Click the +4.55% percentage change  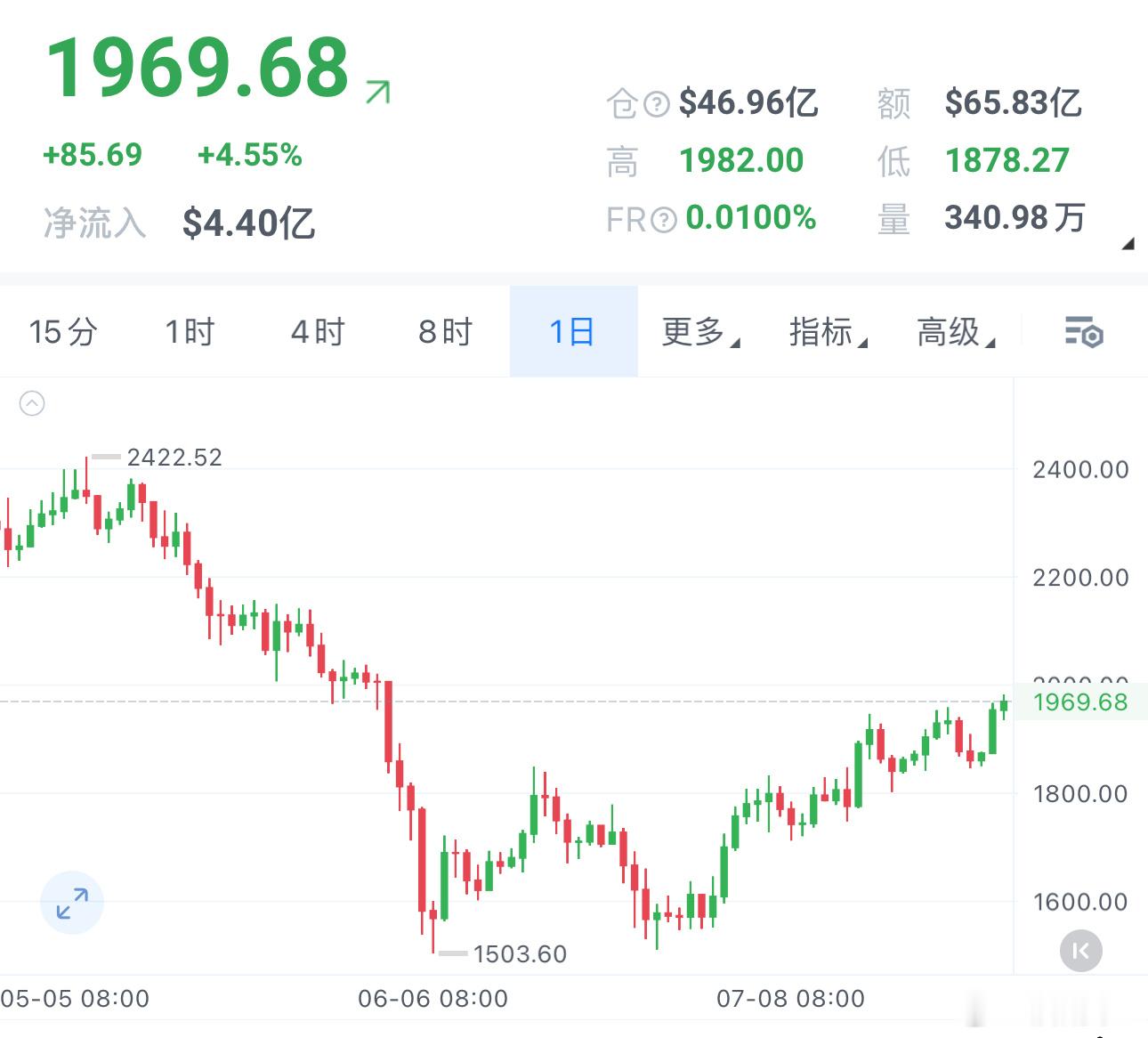250,155
